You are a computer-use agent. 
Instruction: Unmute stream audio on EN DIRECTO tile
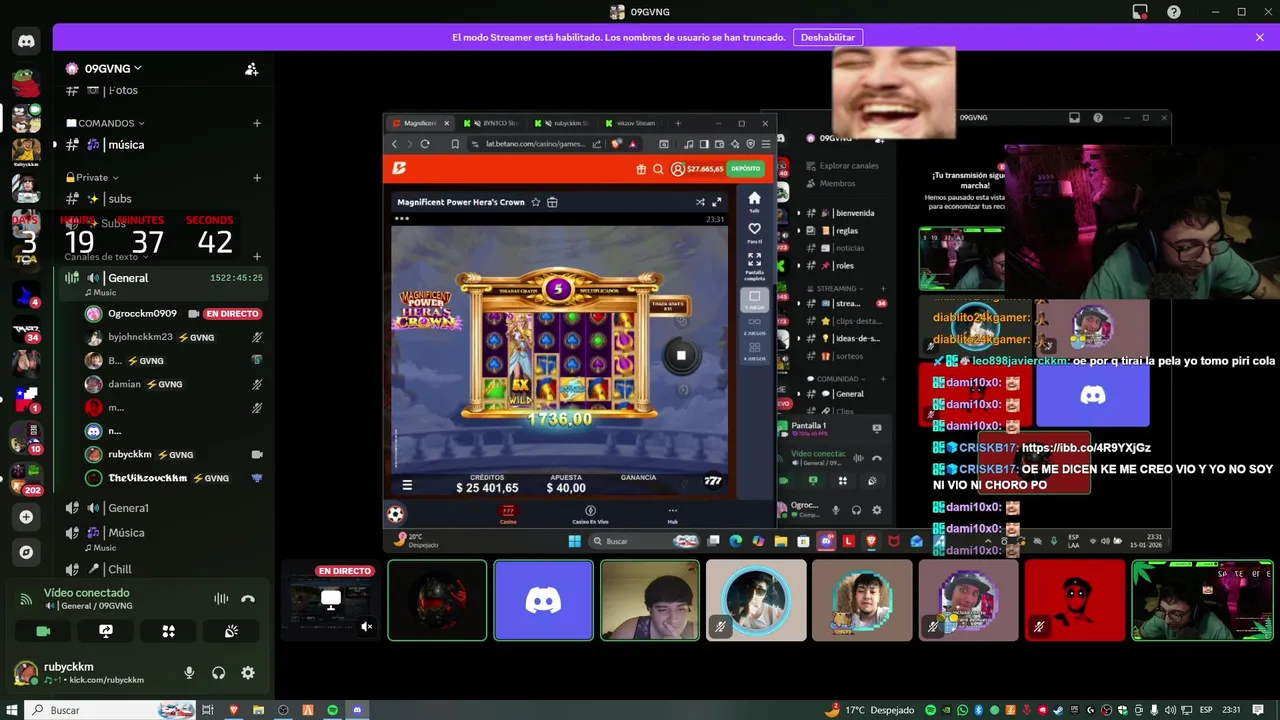pyautogui.click(x=367, y=627)
